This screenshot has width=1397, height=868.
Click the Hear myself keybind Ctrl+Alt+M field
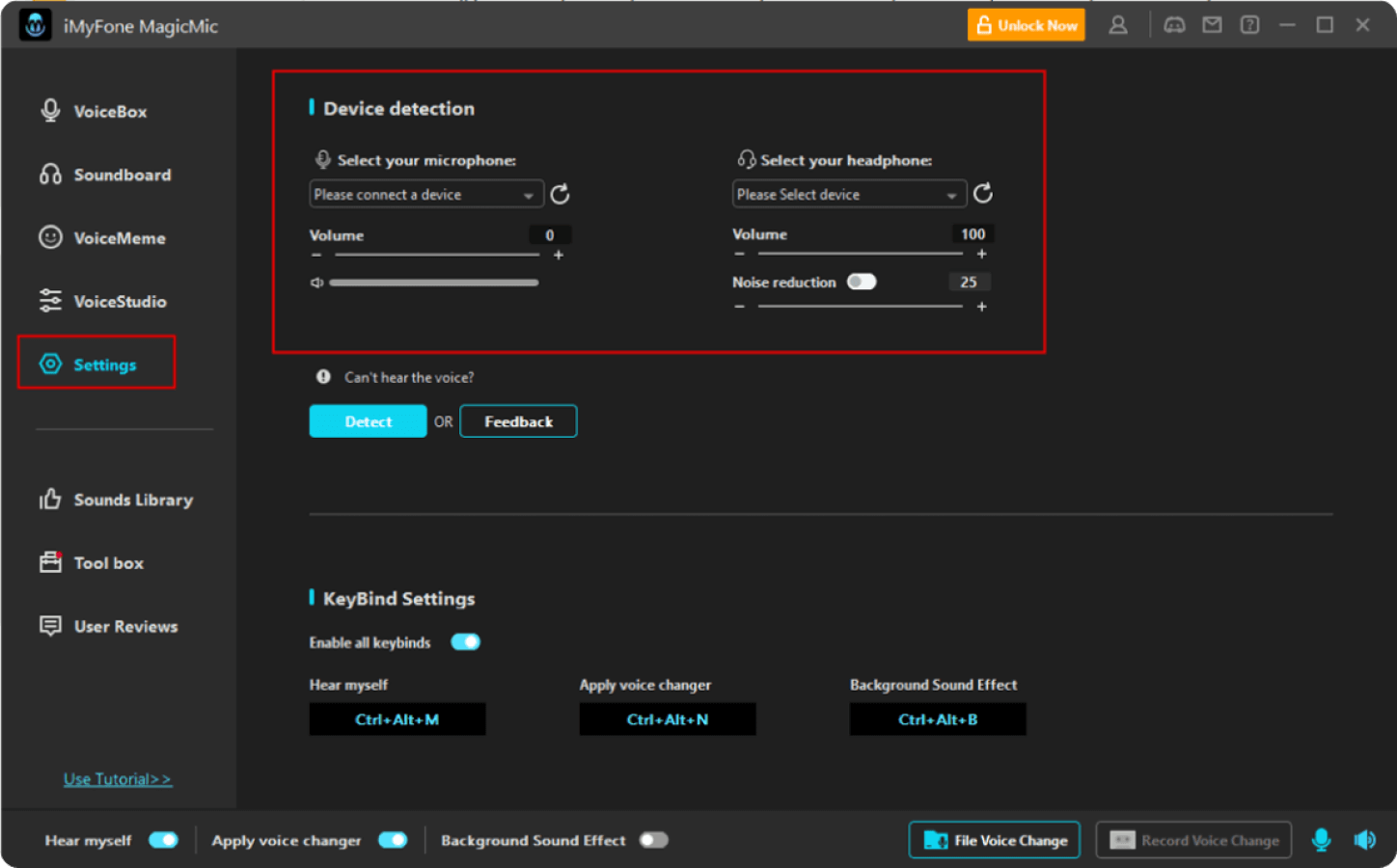coord(397,719)
